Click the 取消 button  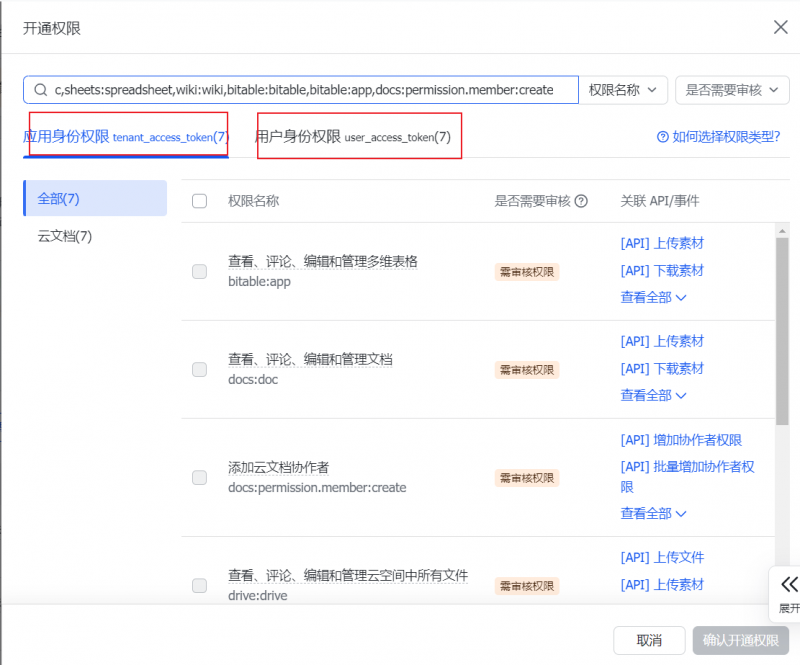pos(648,641)
